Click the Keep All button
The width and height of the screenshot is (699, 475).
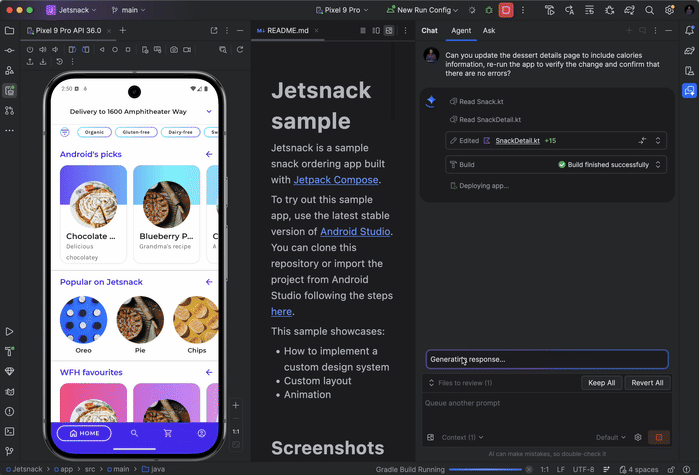[601, 383]
